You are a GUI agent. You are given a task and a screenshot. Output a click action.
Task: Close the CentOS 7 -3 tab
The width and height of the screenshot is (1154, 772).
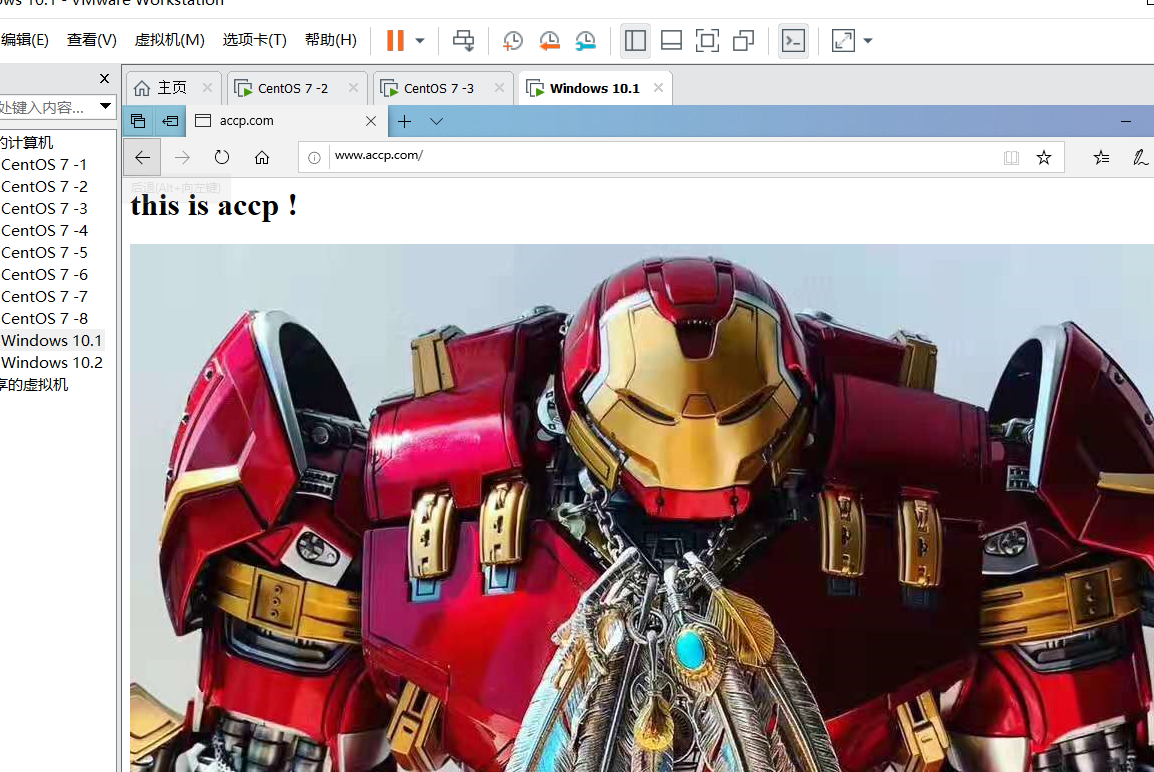tap(499, 88)
